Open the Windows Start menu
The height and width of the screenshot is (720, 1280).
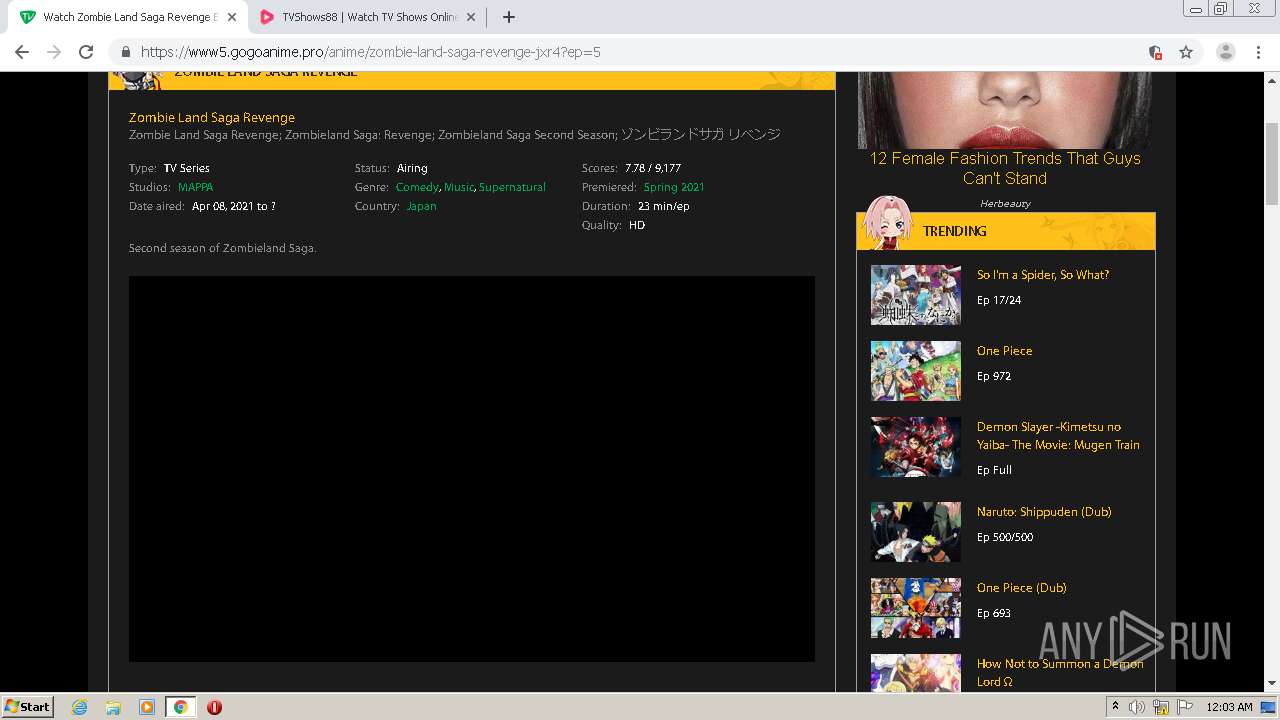(28, 706)
